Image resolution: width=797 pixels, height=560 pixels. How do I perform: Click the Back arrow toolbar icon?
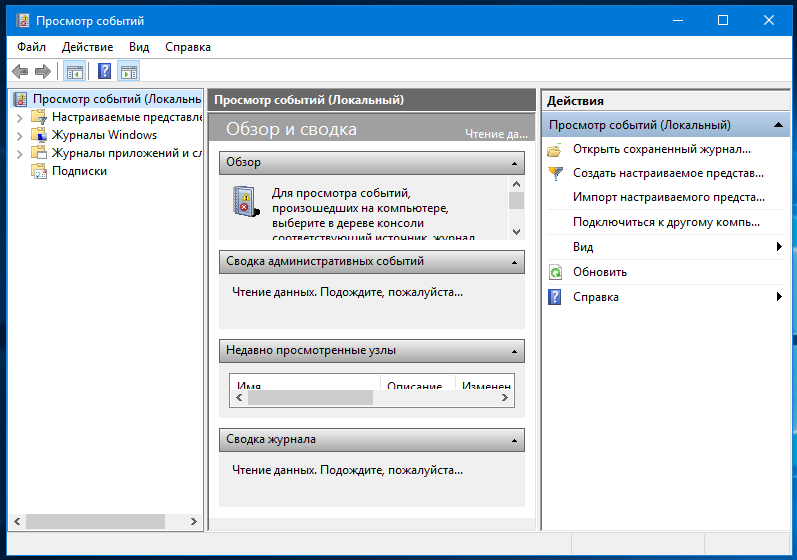click(x=19, y=71)
